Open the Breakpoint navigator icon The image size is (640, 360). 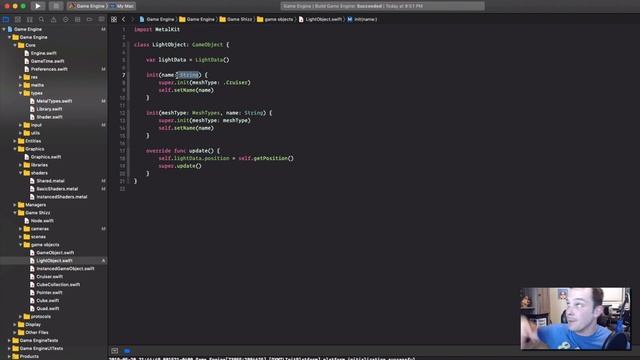coord(89,20)
